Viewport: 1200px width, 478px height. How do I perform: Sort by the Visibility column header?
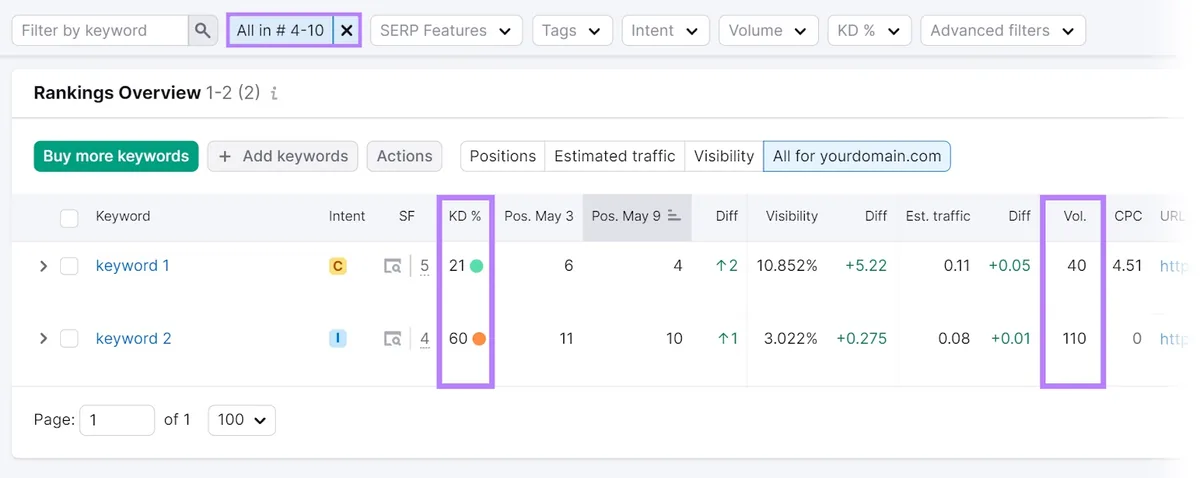[791, 216]
